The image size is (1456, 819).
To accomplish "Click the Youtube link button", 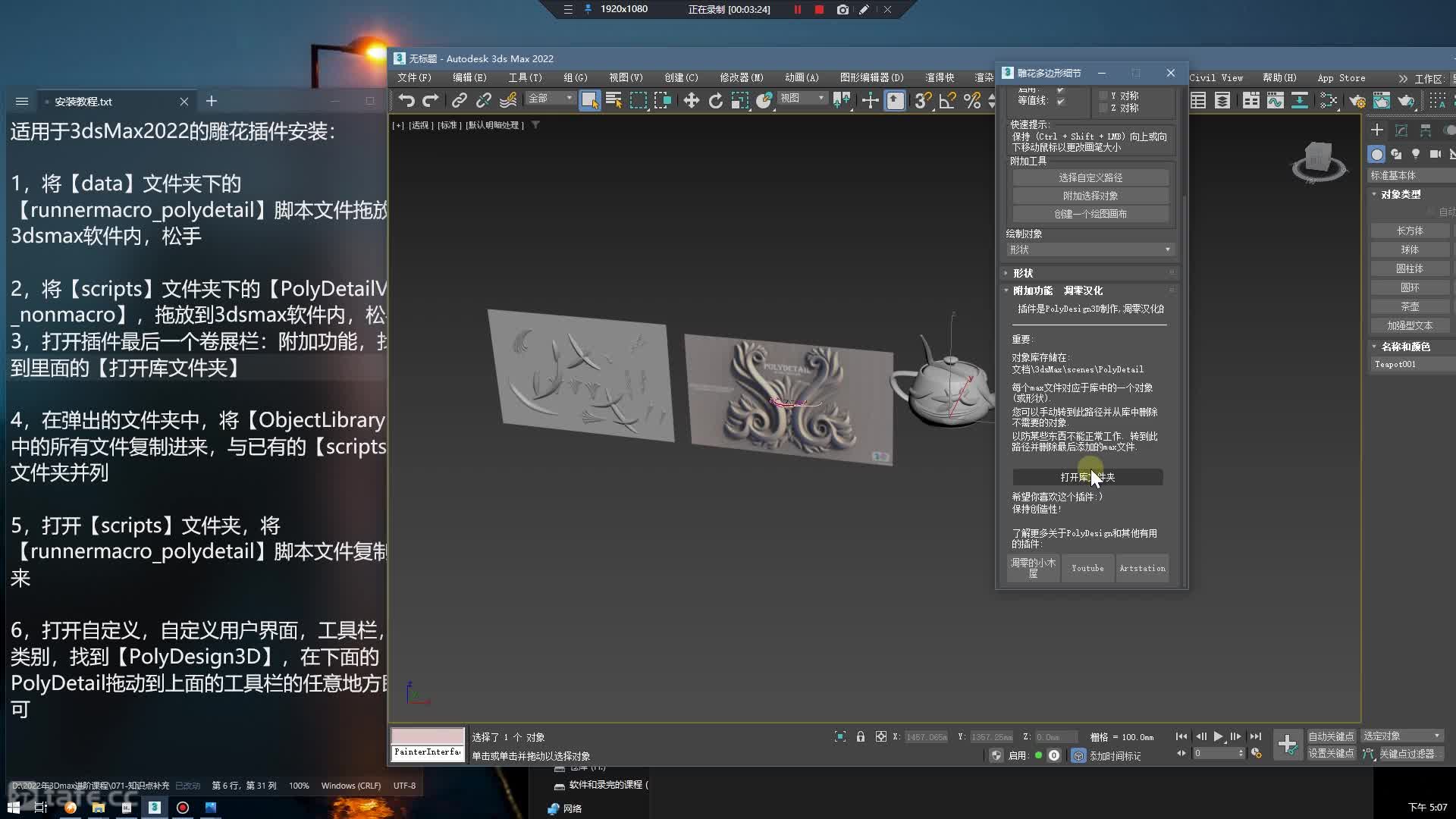I will click(x=1087, y=568).
